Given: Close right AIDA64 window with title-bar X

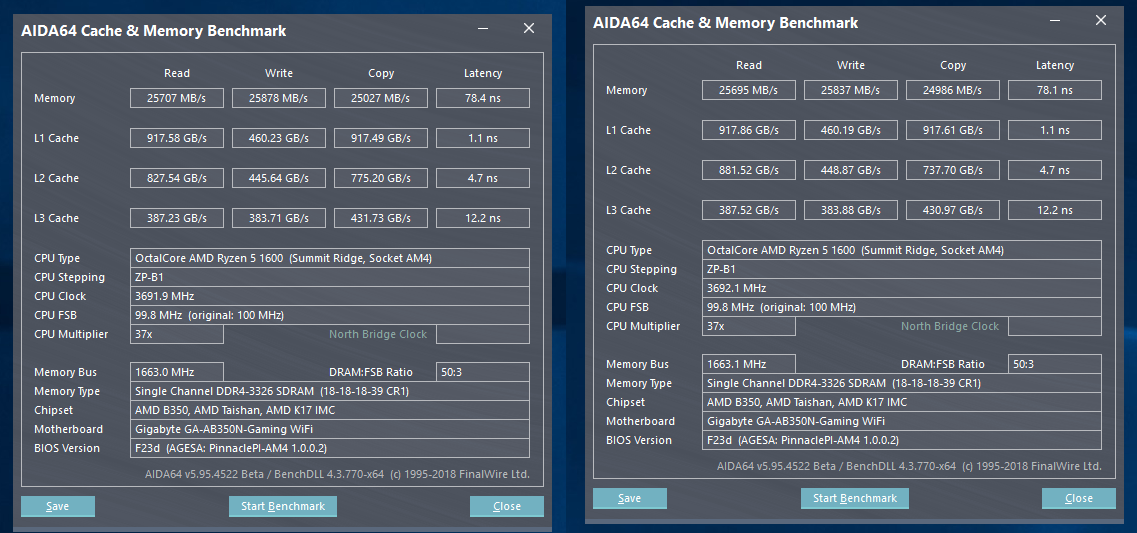Looking at the screenshot, I should coord(1101,21).
